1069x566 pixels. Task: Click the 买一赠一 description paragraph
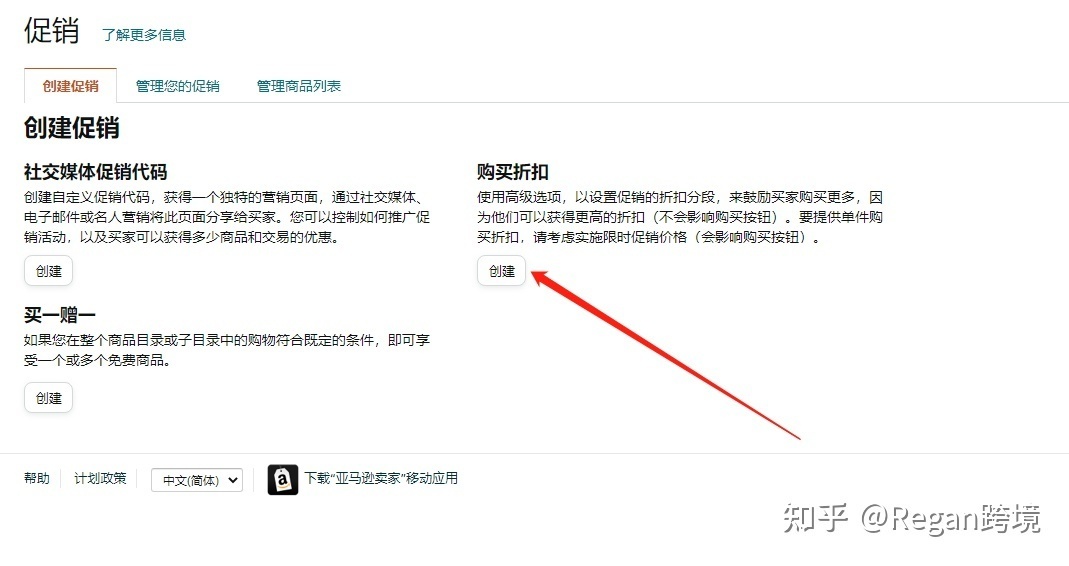click(x=227, y=350)
